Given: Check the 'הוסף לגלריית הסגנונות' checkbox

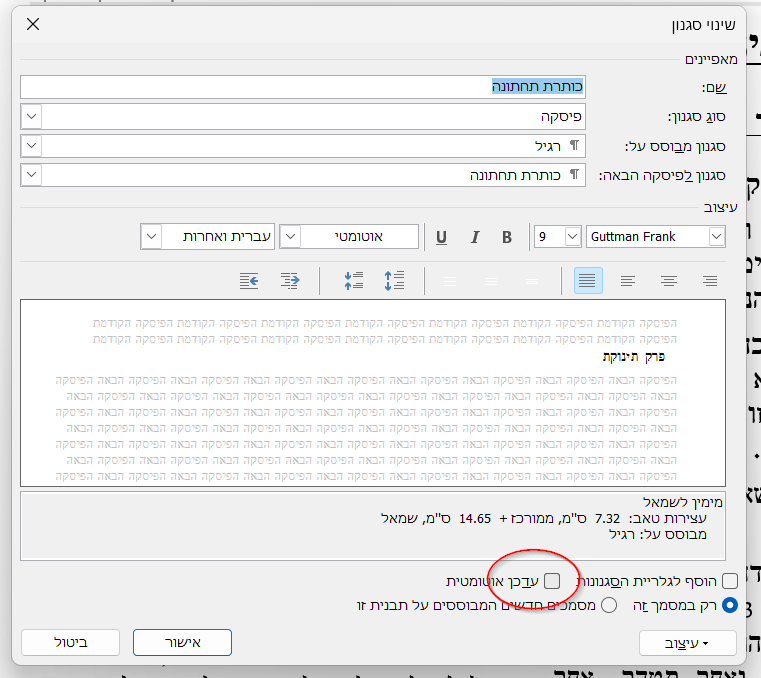Looking at the screenshot, I should click(730, 581).
